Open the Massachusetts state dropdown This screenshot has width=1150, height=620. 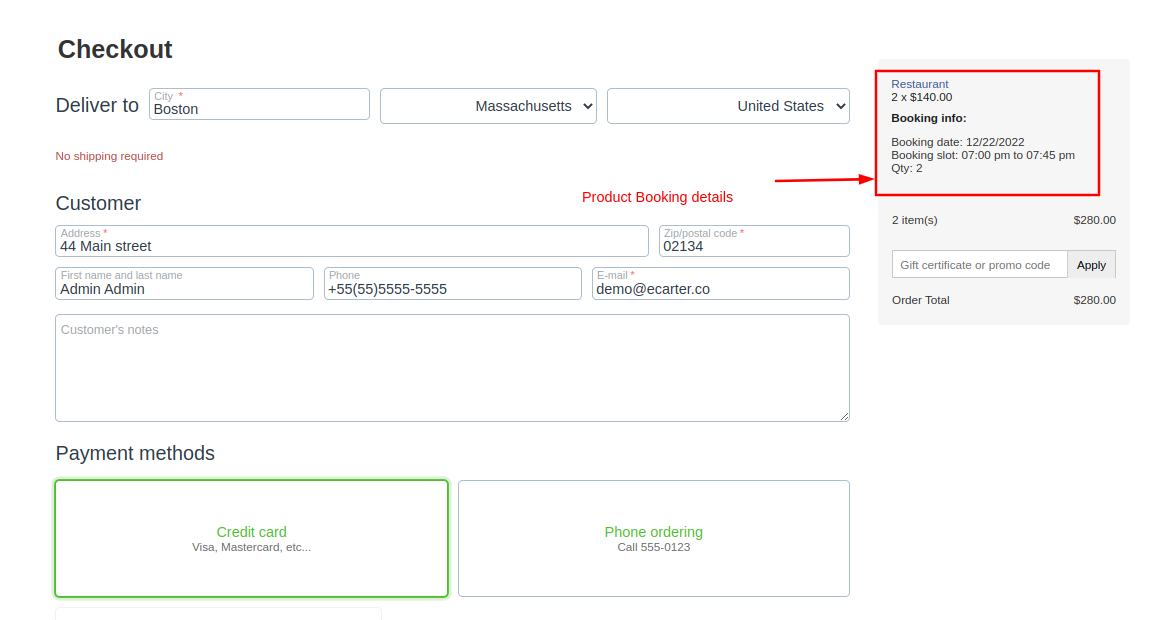pos(488,106)
